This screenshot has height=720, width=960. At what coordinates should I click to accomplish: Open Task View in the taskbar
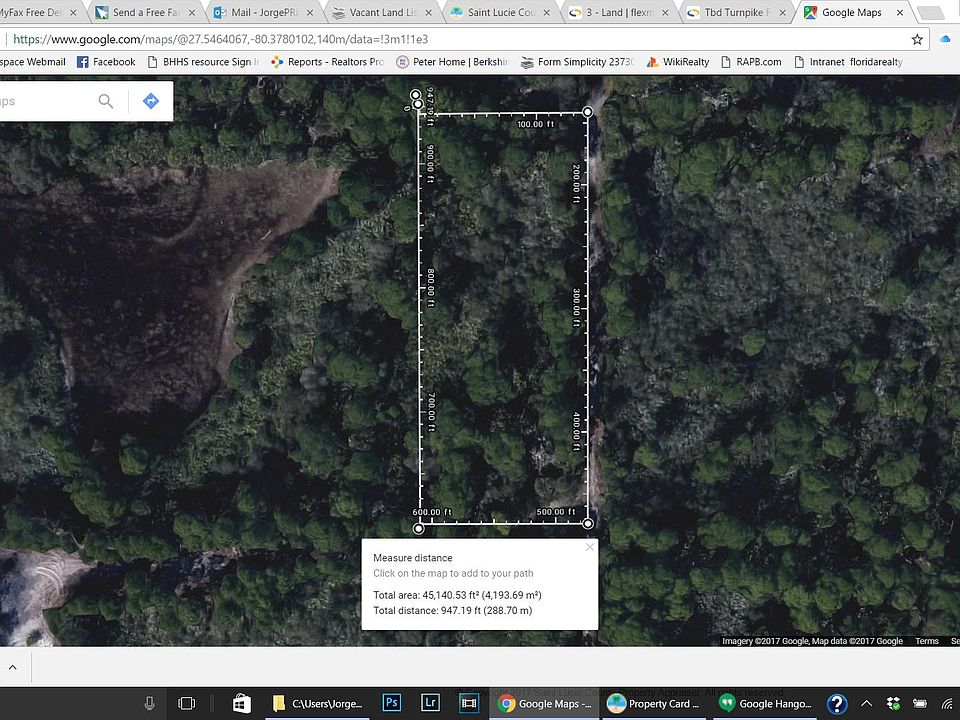[186, 703]
